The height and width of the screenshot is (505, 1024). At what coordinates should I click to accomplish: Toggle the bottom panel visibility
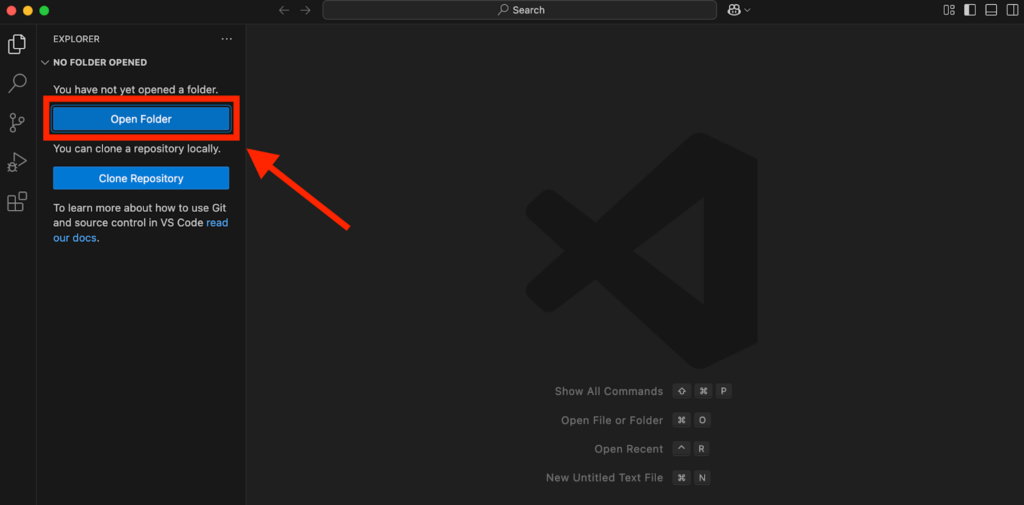click(991, 10)
